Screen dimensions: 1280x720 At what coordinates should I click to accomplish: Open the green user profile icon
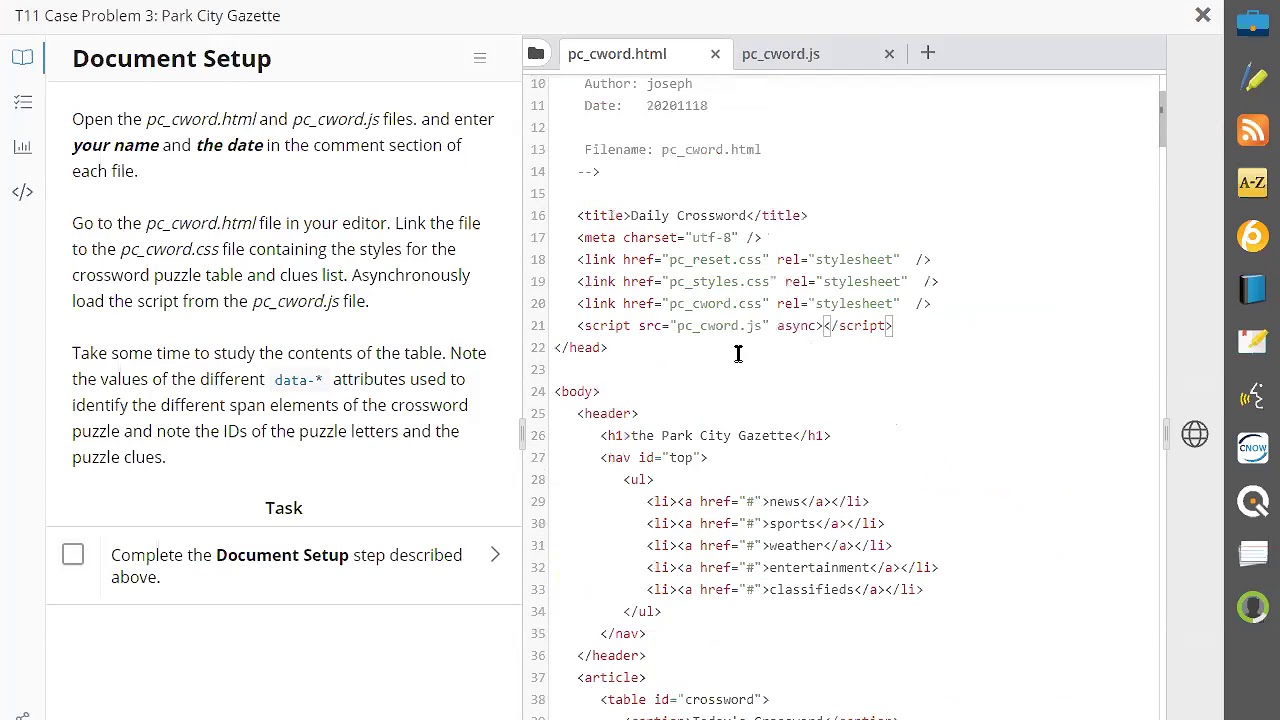pyautogui.click(x=1253, y=607)
